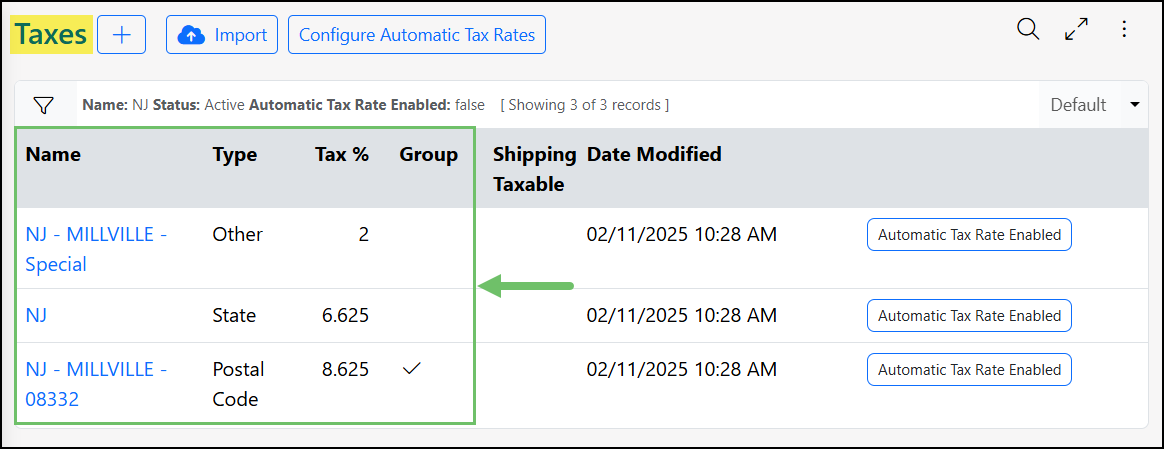The width and height of the screenshot is (1164, 449).
Task: Open Configure Automatic Tax Rates
Action: click(416, 35)
